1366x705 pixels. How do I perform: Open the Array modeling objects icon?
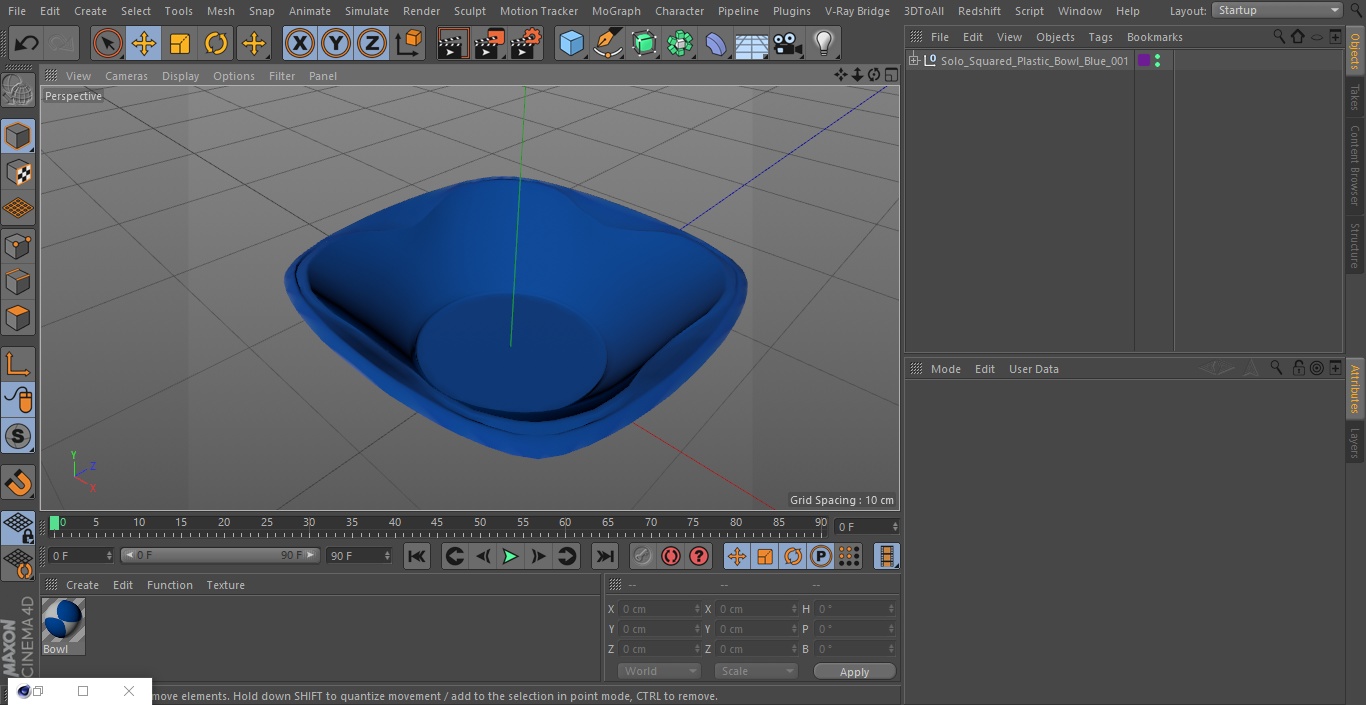(680, 43)
